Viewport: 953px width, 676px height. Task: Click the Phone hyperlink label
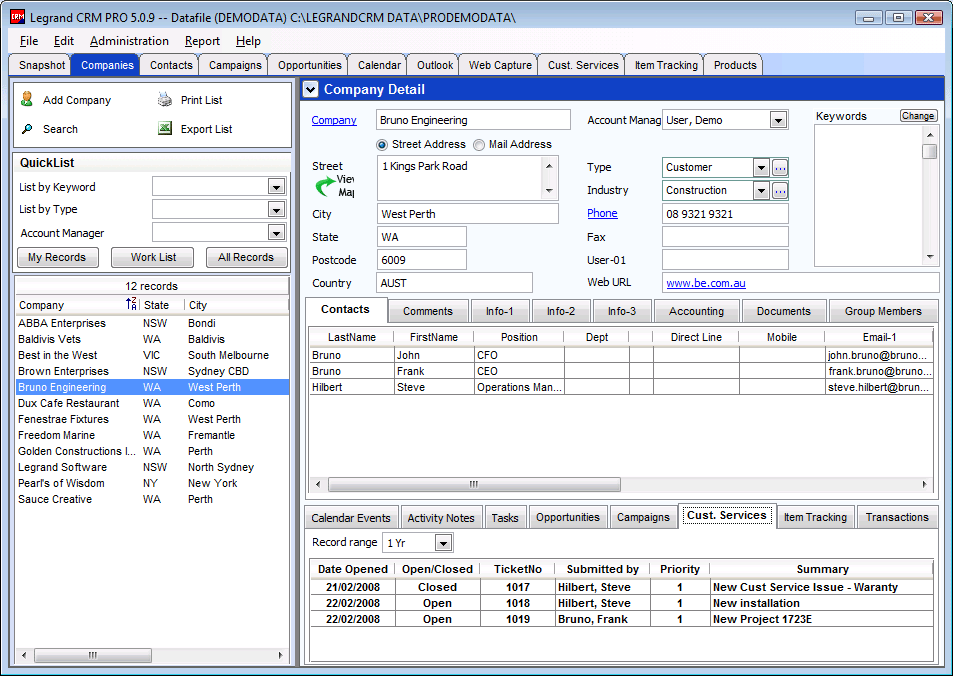[602, 213]
